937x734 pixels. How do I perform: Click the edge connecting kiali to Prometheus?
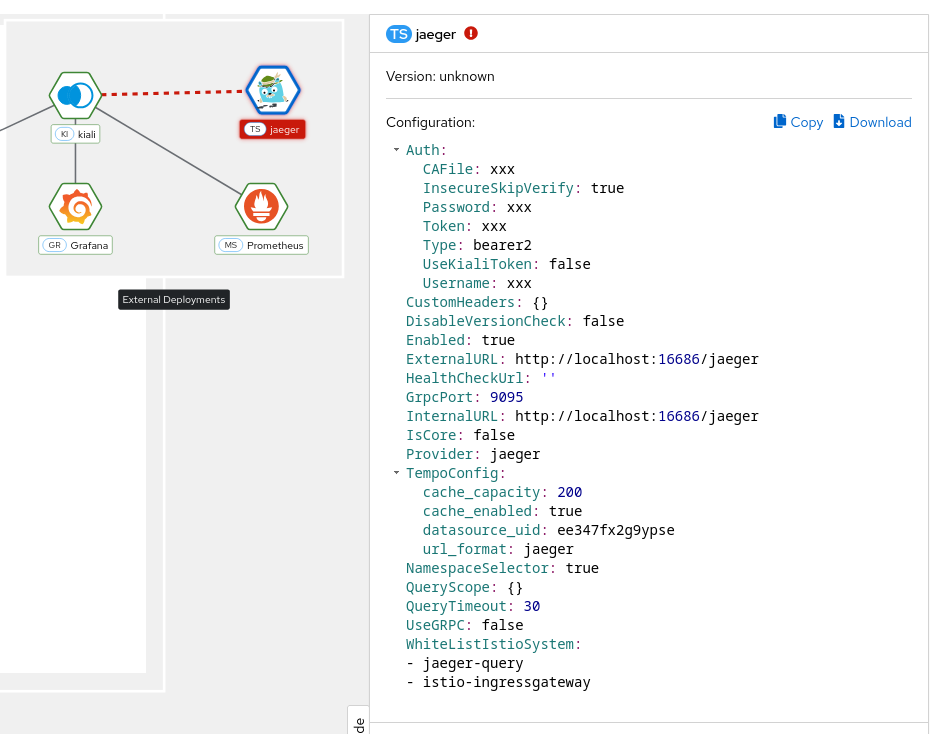168,150
